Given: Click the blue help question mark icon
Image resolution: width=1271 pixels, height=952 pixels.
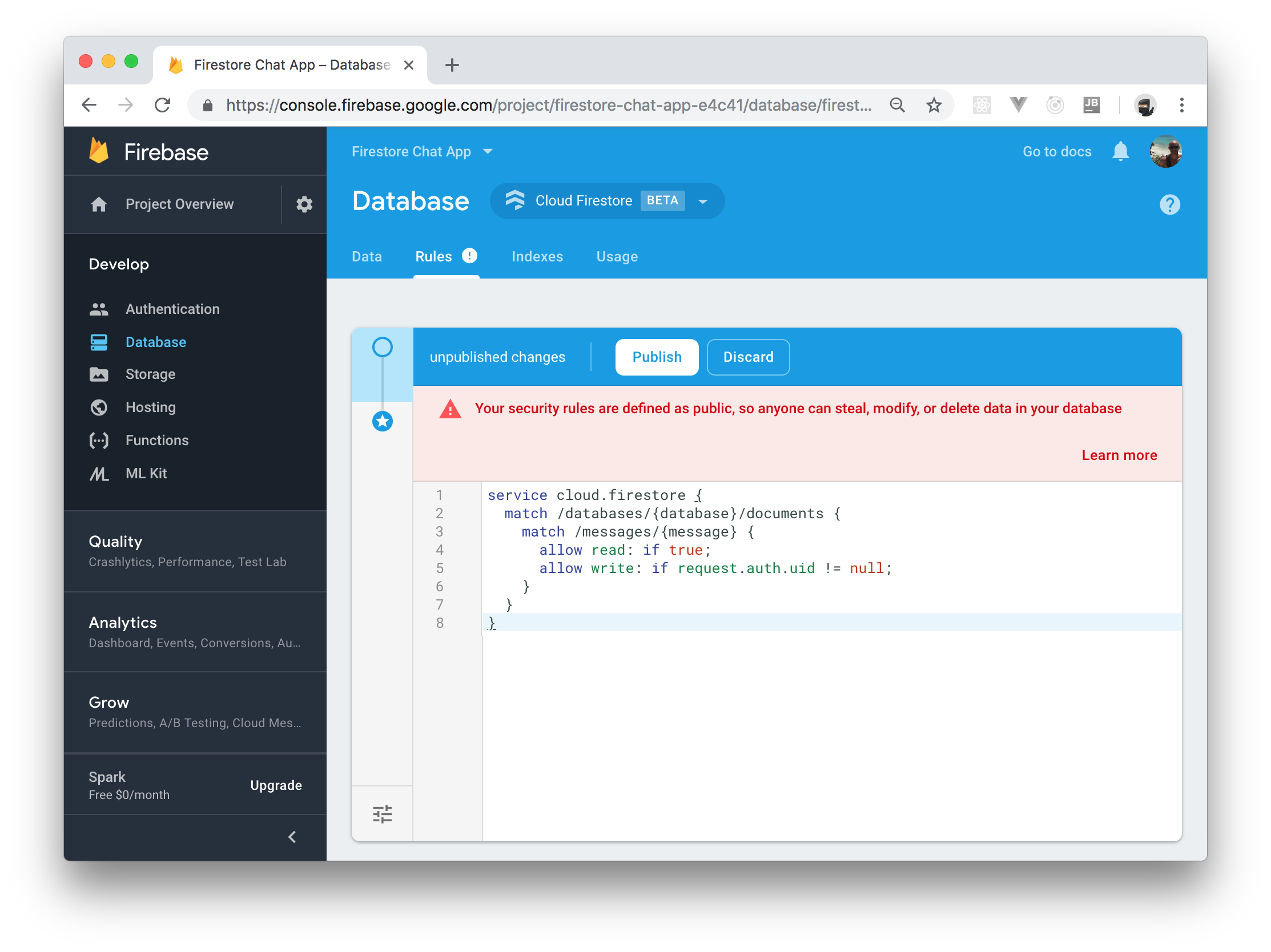Looking at the screenshot, I should [1169, 204].
